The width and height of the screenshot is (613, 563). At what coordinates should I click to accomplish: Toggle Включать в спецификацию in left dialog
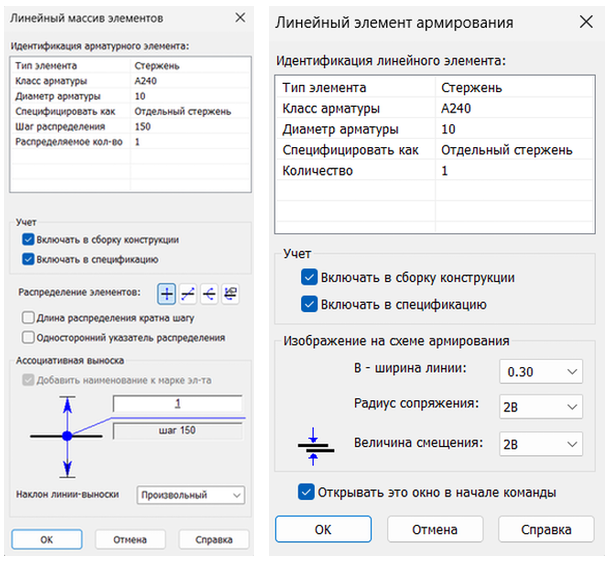click(28, 259)
